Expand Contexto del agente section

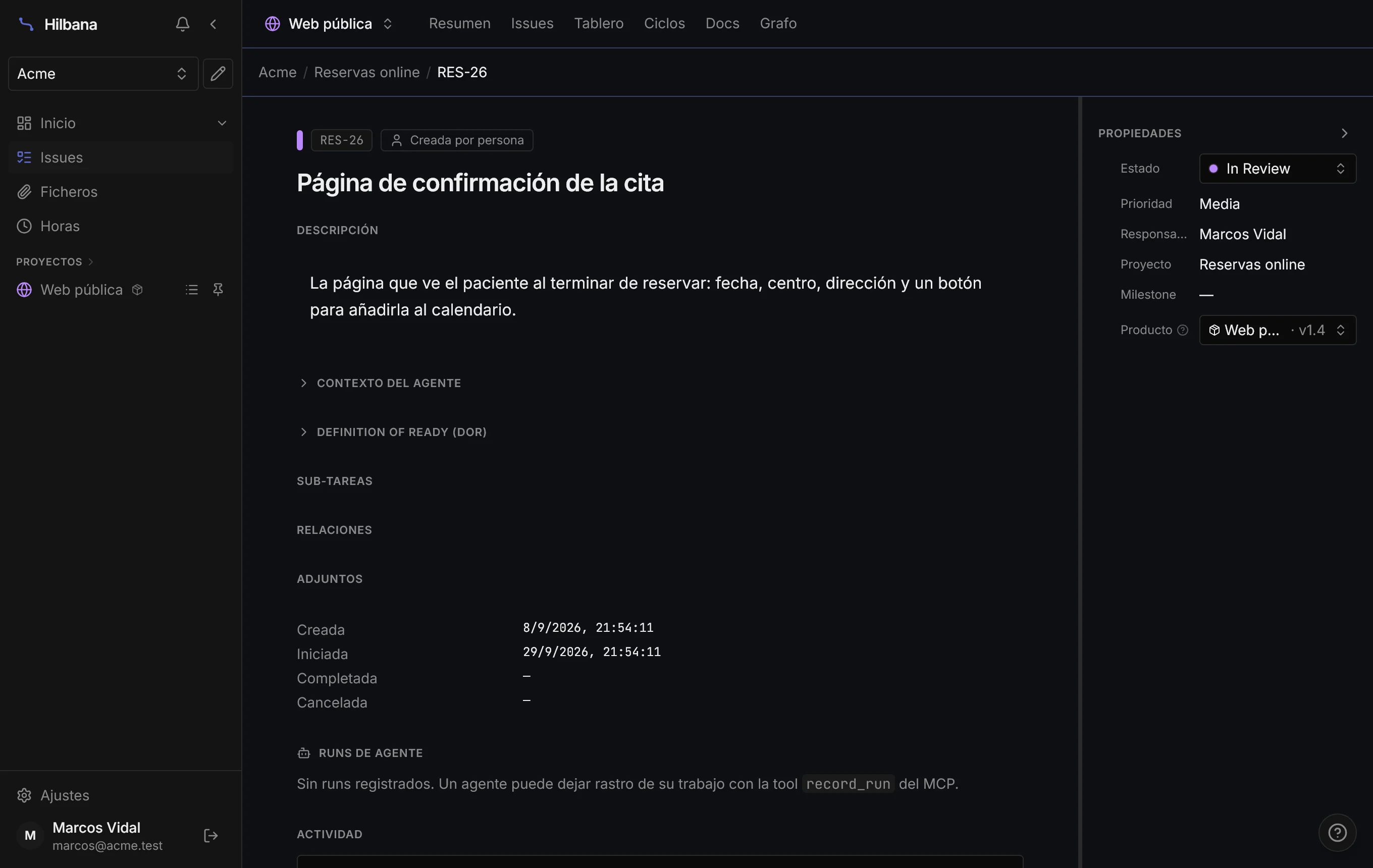tap(380, 384)
